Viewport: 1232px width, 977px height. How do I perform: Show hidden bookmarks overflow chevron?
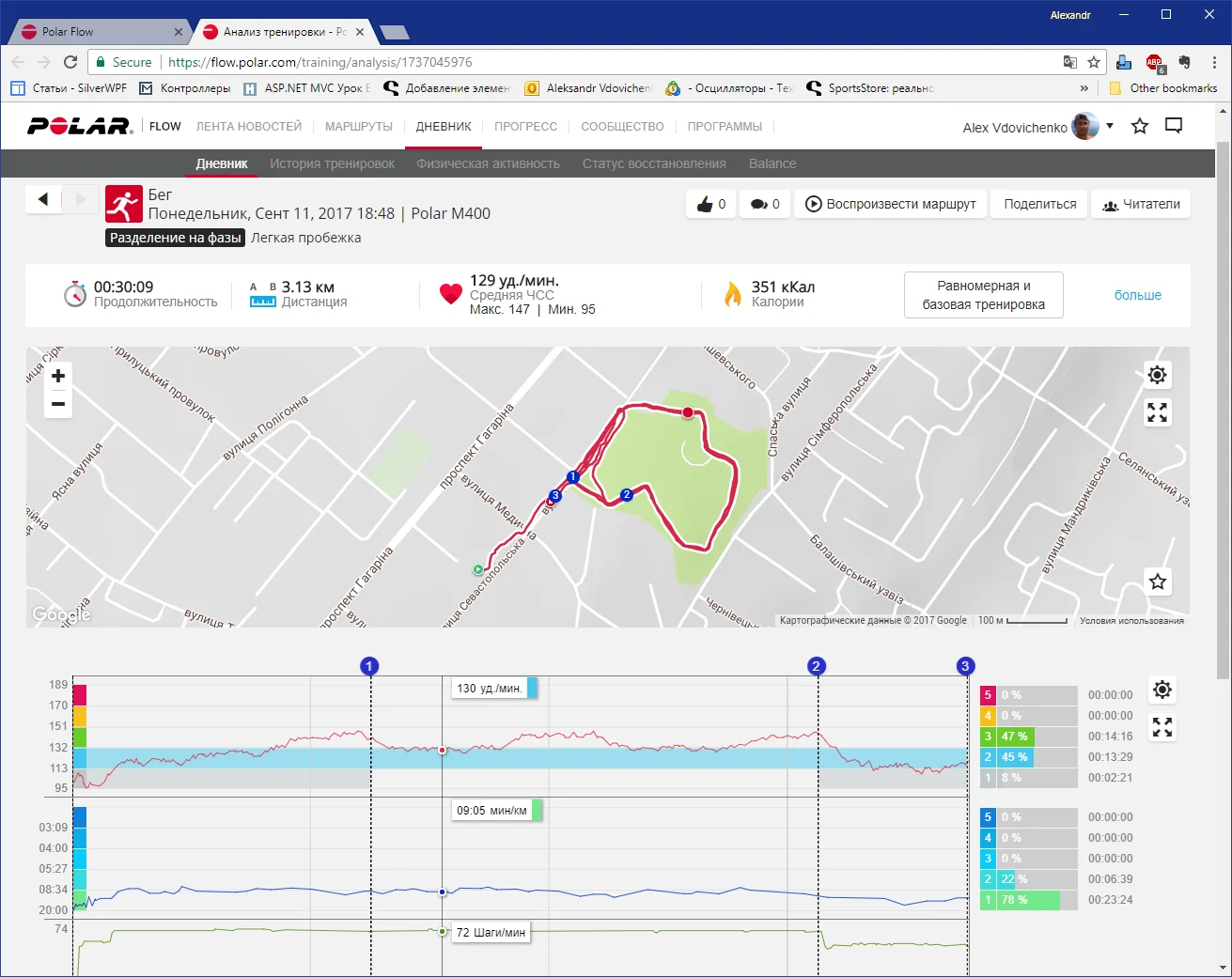point(1084,88)
